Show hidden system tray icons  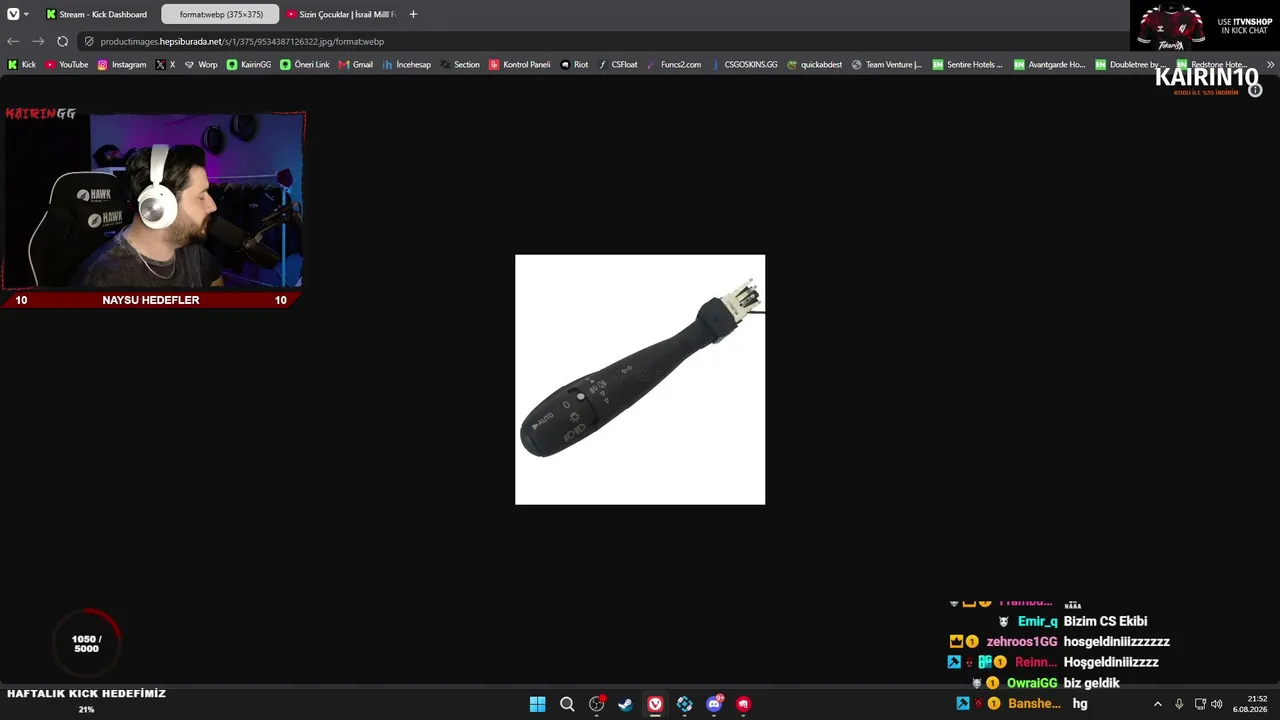tap(1158, 704)
